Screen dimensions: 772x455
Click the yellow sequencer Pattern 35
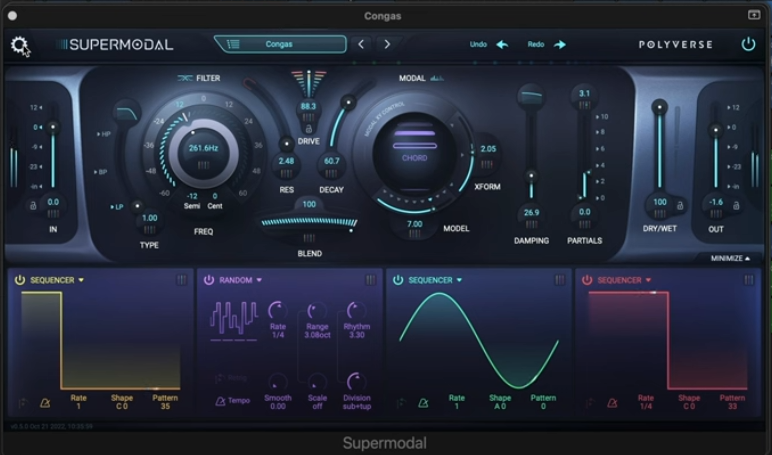click(x=165, y=402)
